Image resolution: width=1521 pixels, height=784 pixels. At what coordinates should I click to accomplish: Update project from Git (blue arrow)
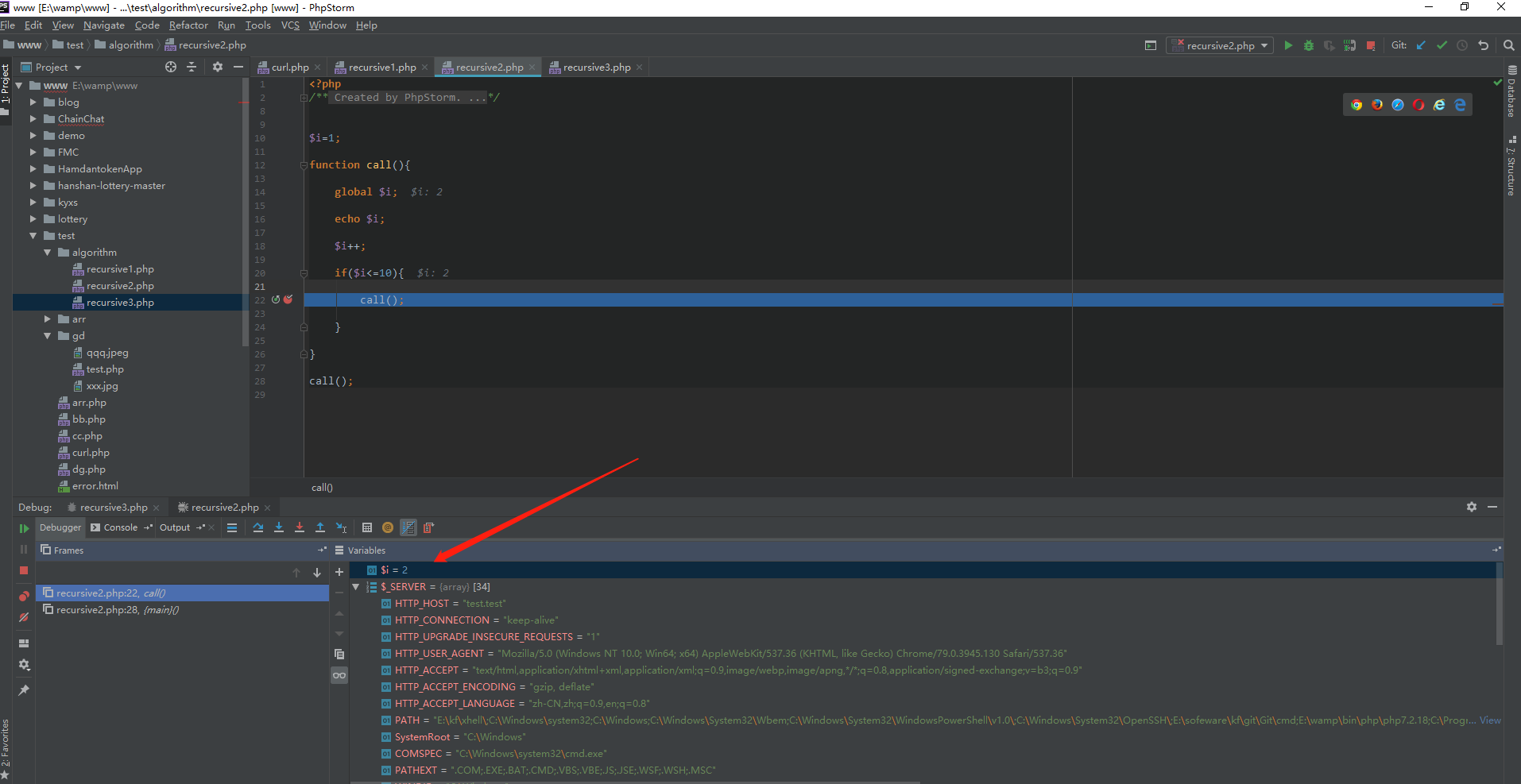coord(1421,45)
